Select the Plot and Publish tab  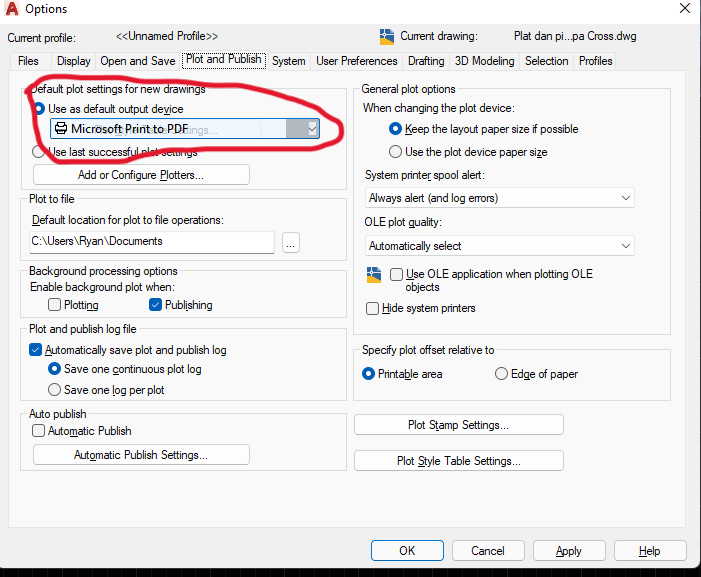(224, 59)
